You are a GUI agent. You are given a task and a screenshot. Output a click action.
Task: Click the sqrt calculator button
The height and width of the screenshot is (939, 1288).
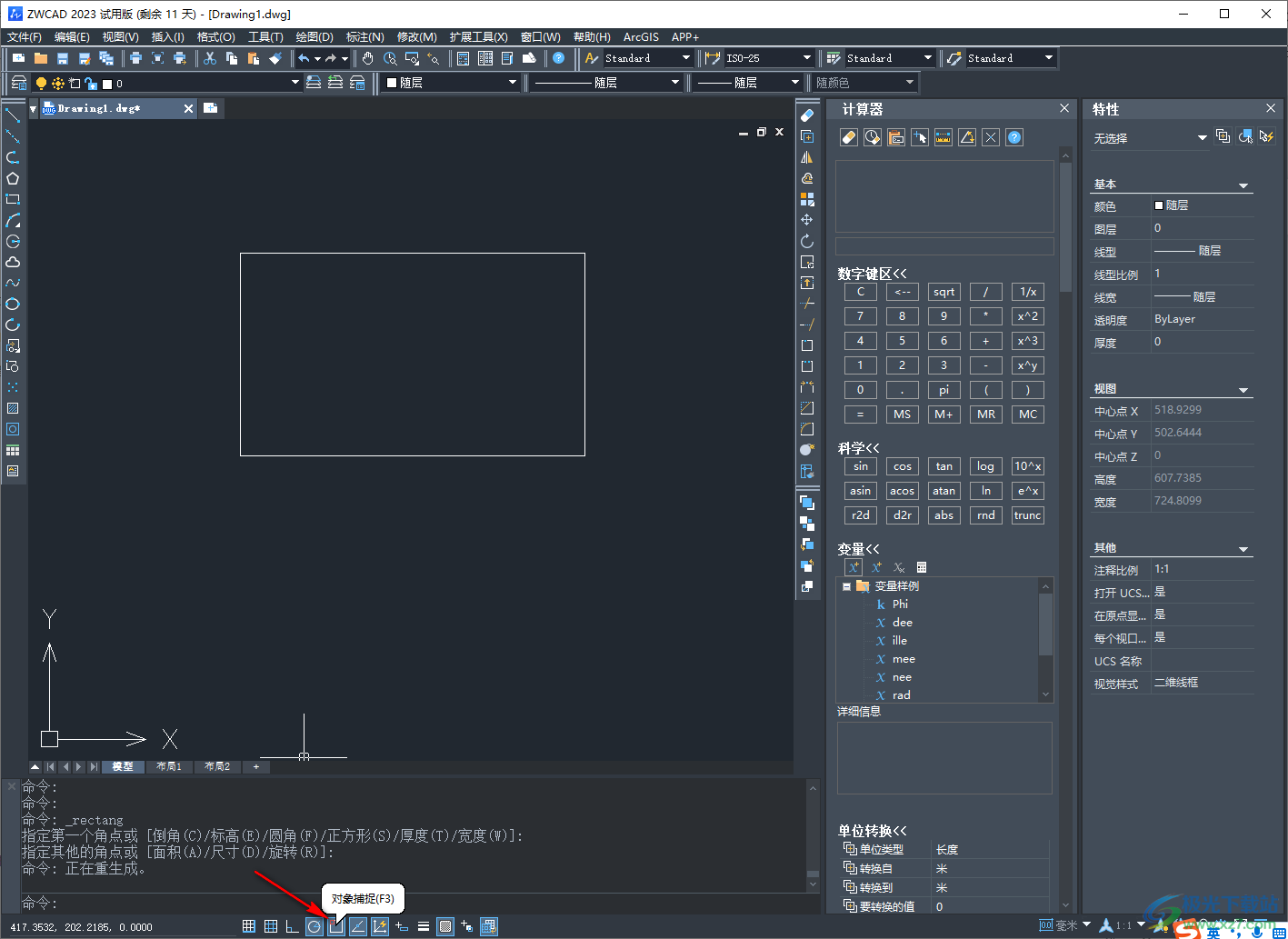(944, 292)
